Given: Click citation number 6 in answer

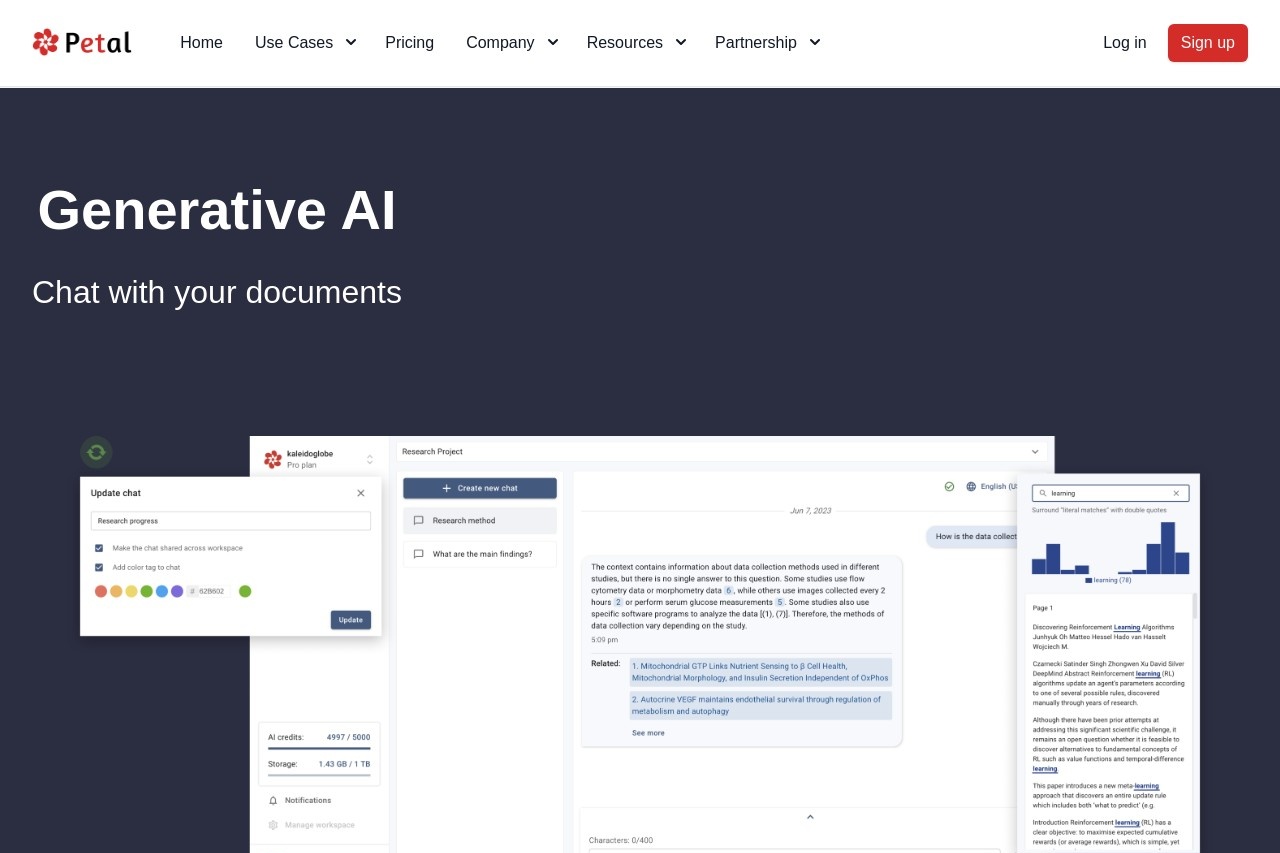Looking at the screenshot, I should pyautogui.click(x=729, y=591).
